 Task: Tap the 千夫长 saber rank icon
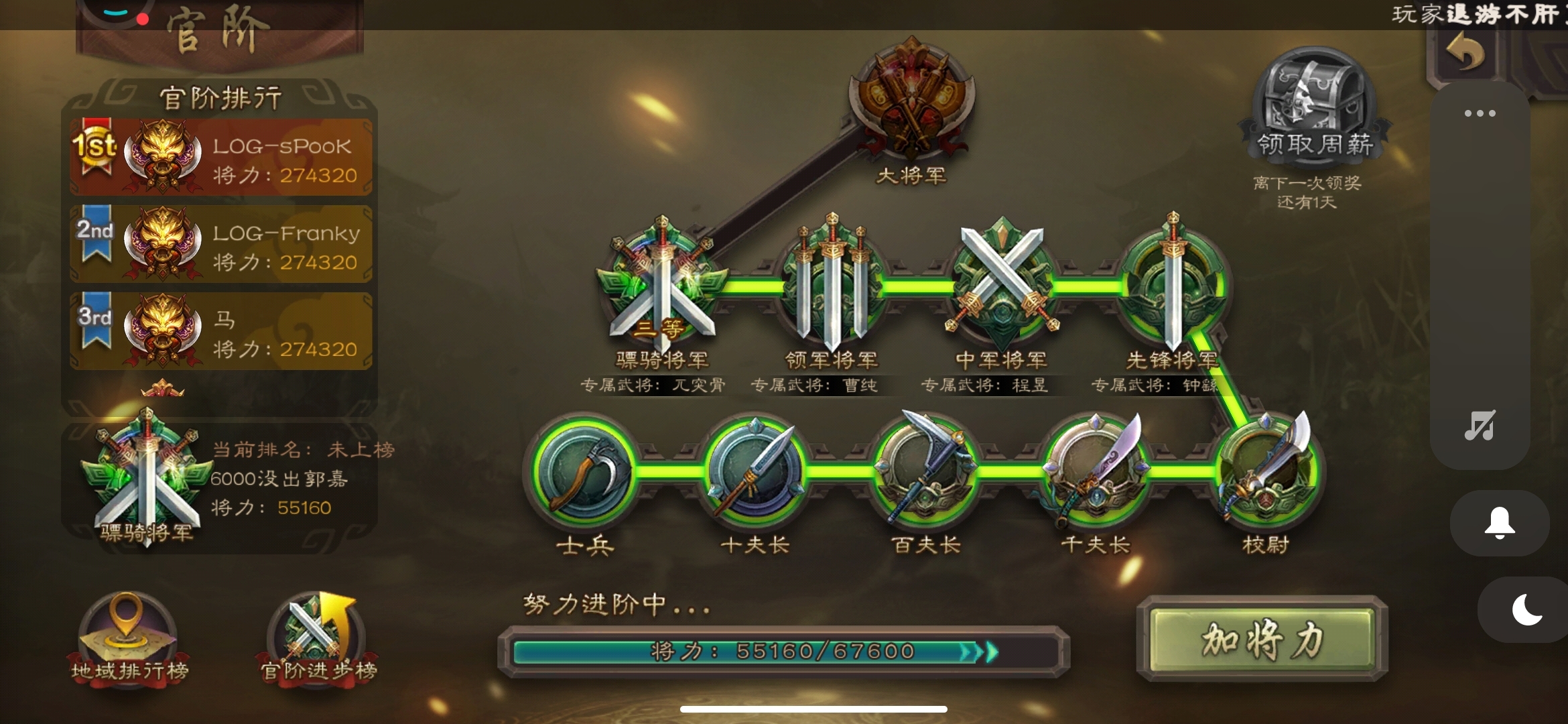tap(1096, 469)
